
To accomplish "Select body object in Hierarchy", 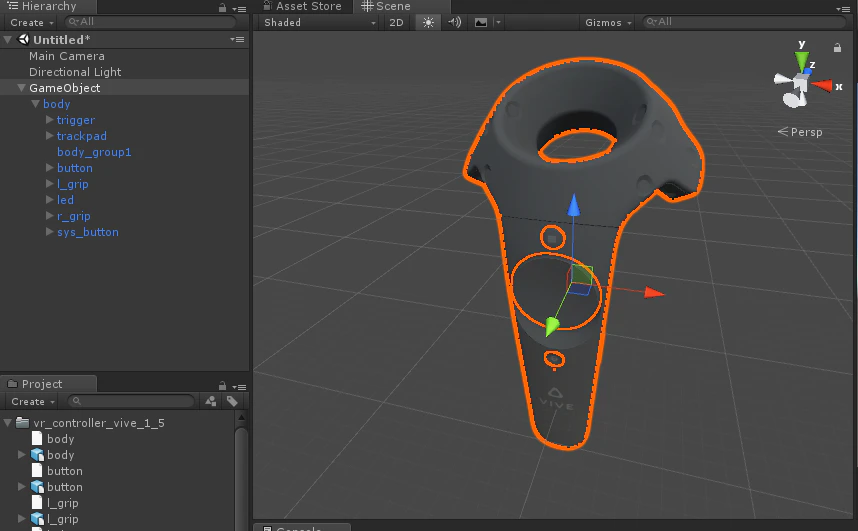I will tap(56, 103).
